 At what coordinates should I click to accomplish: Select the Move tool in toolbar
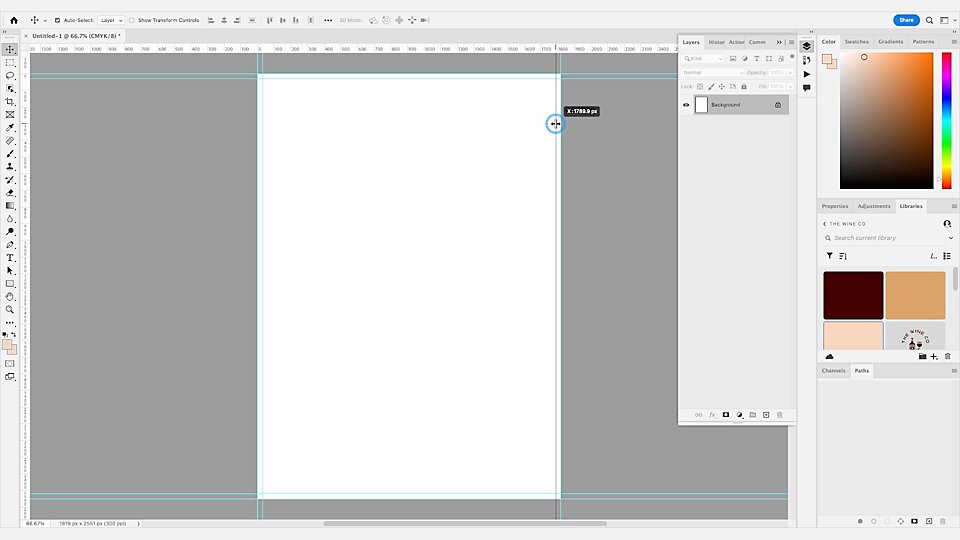coord(10,50)
